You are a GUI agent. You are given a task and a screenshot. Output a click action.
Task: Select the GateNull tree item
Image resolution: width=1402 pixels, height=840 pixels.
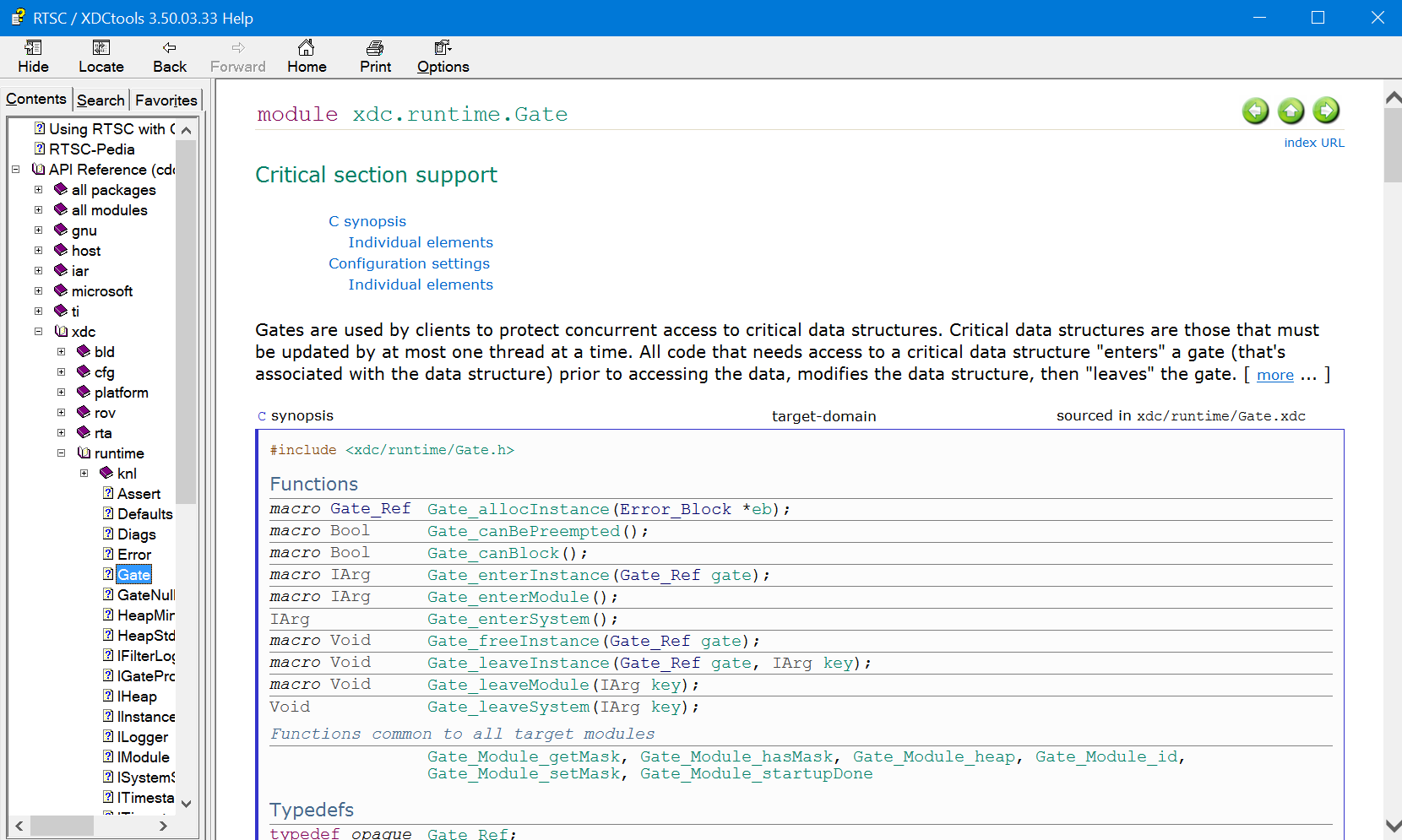tap(146, 595)
